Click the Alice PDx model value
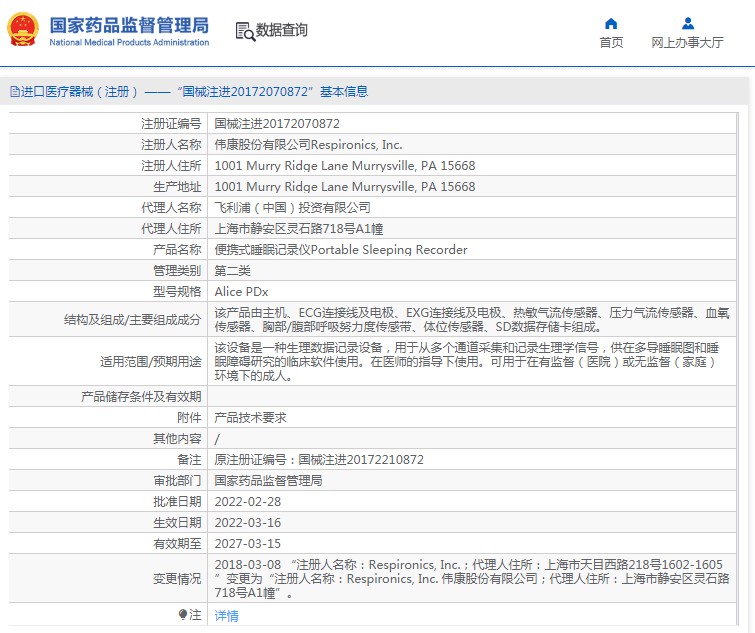The width and height of the screenshot is (755, 633). coord(241,292)
